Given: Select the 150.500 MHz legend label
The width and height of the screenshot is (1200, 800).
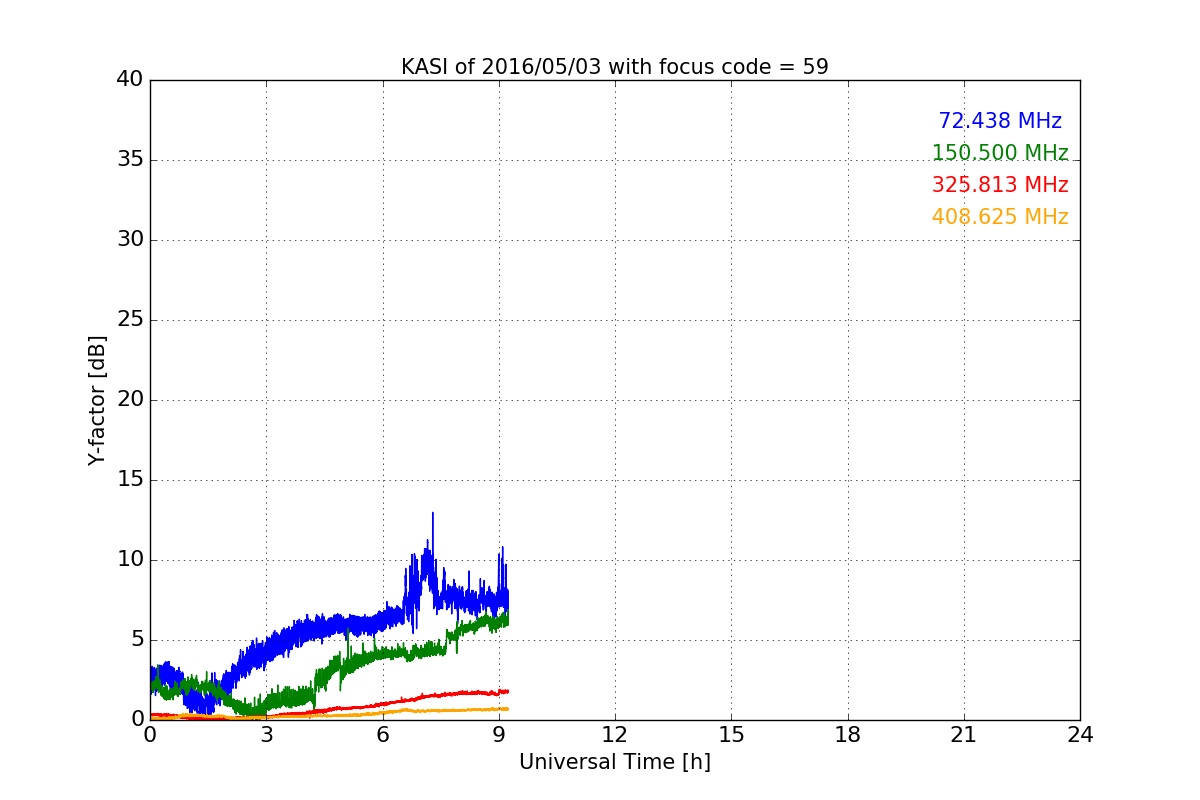Looking at the screenshot, I should (x=1000, y=153).
